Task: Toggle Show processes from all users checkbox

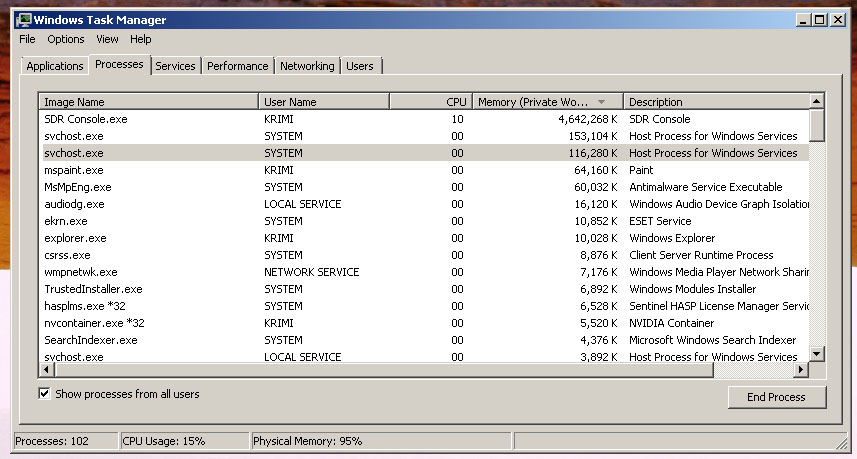Action: pos(45,394)
